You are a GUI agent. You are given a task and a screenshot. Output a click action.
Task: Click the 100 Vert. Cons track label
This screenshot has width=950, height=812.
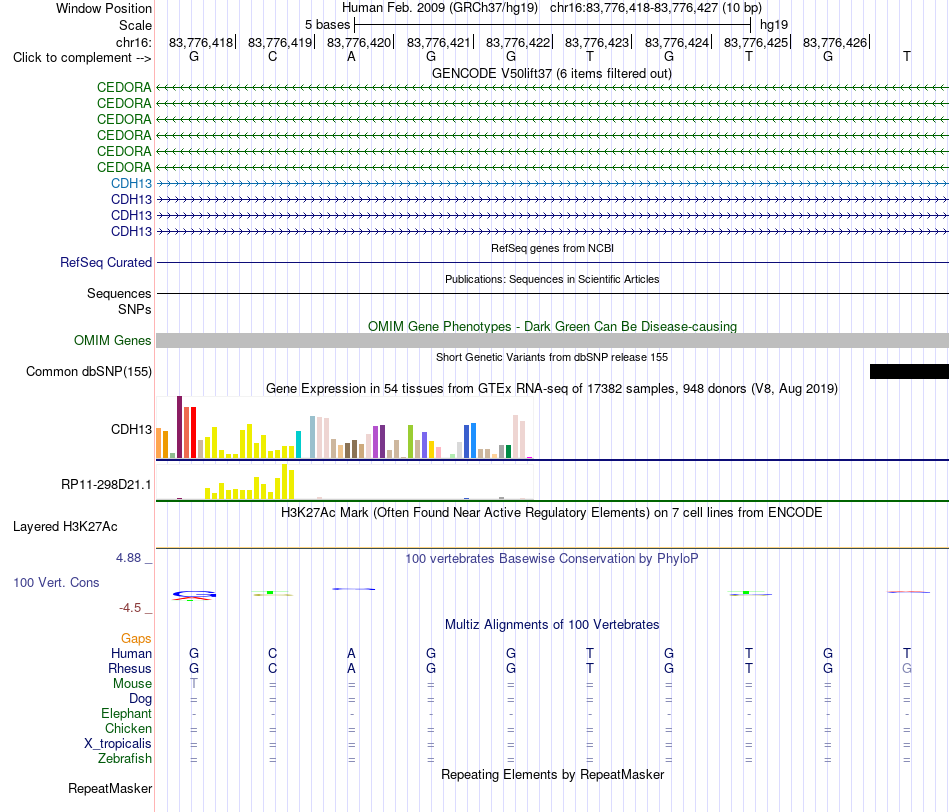56,582
